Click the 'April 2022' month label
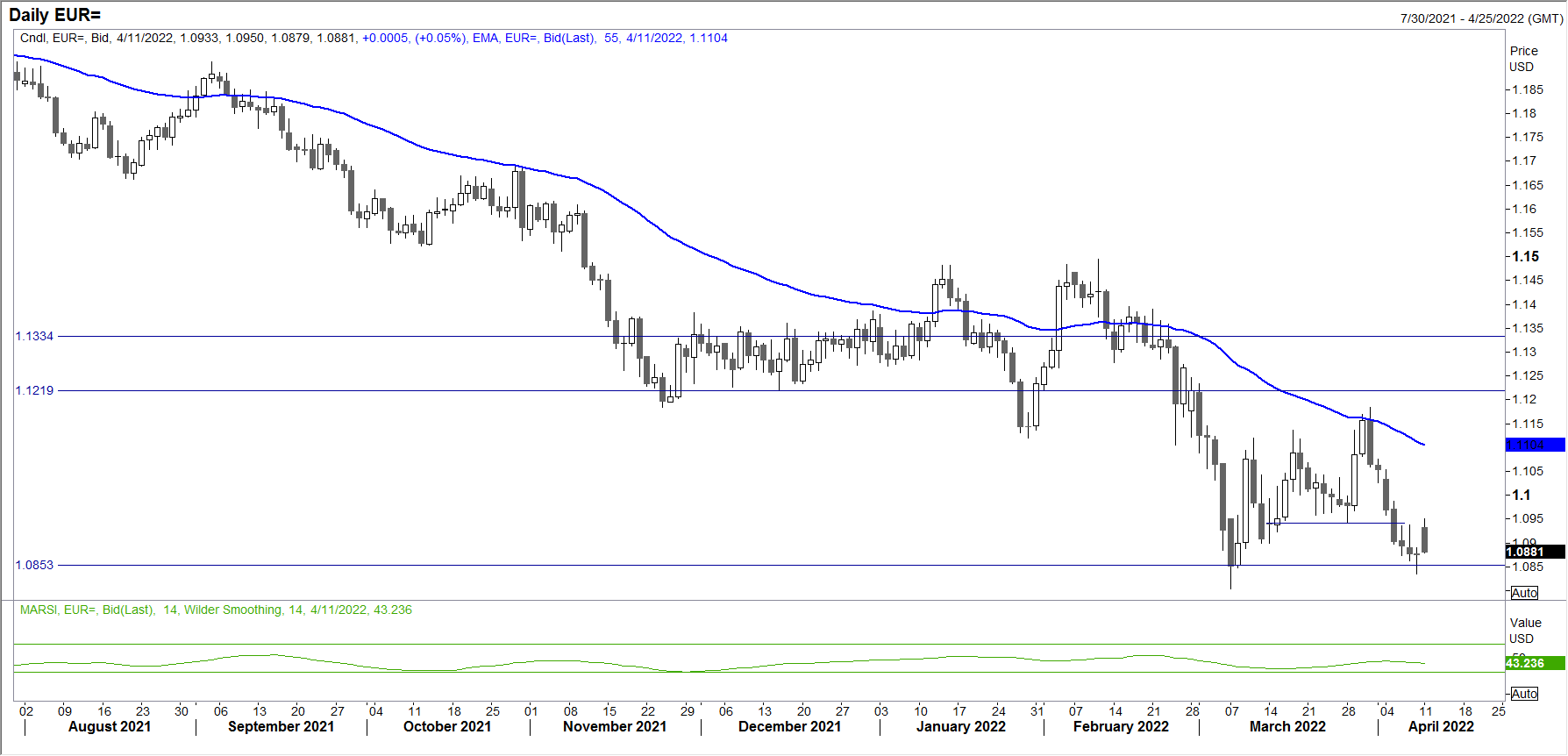This screenshot has width=1568, height=756. pyautogui.click(x=1441, y=727)
